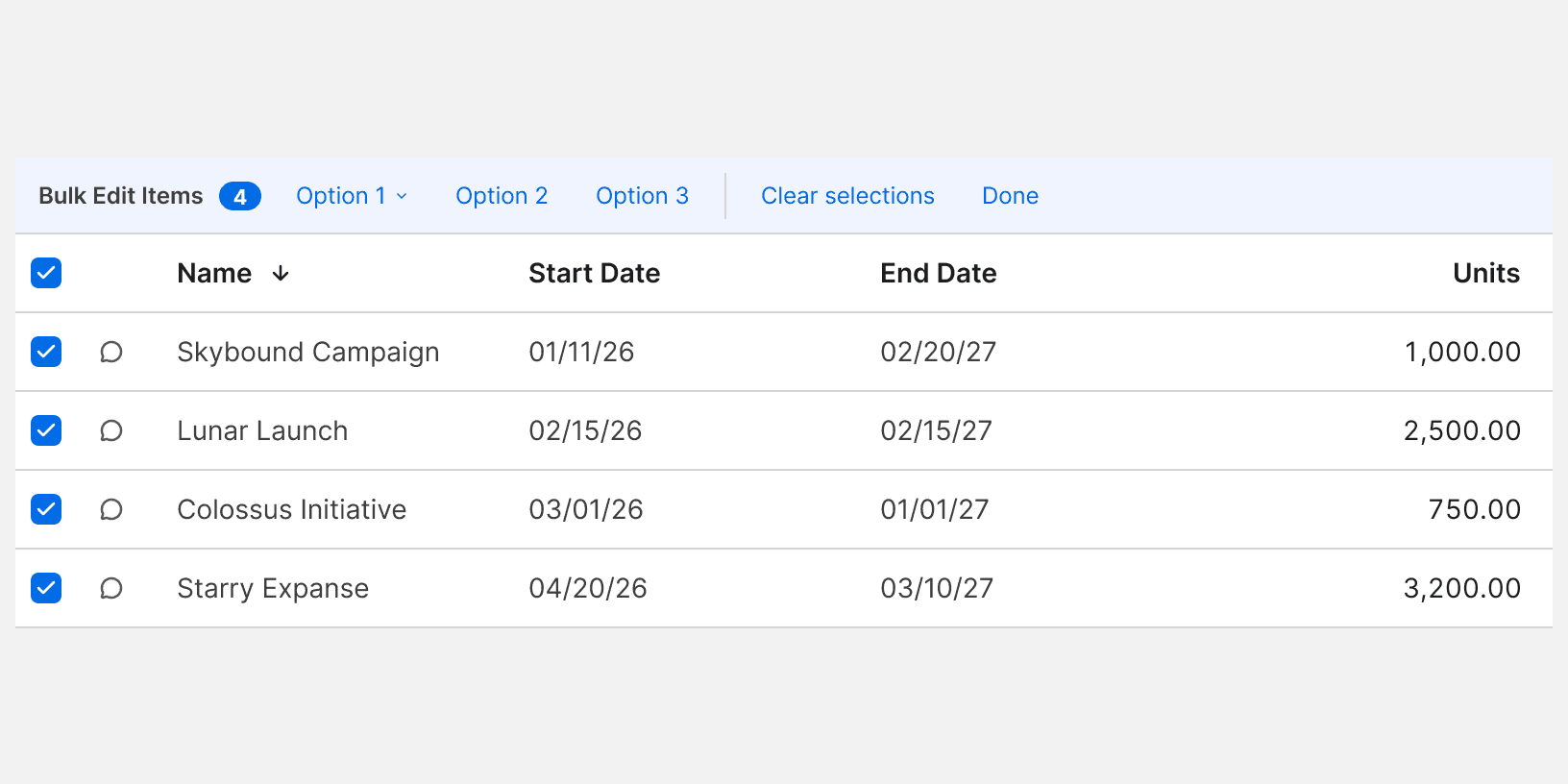Select the Starry Expanse name cell

[273, 588]
